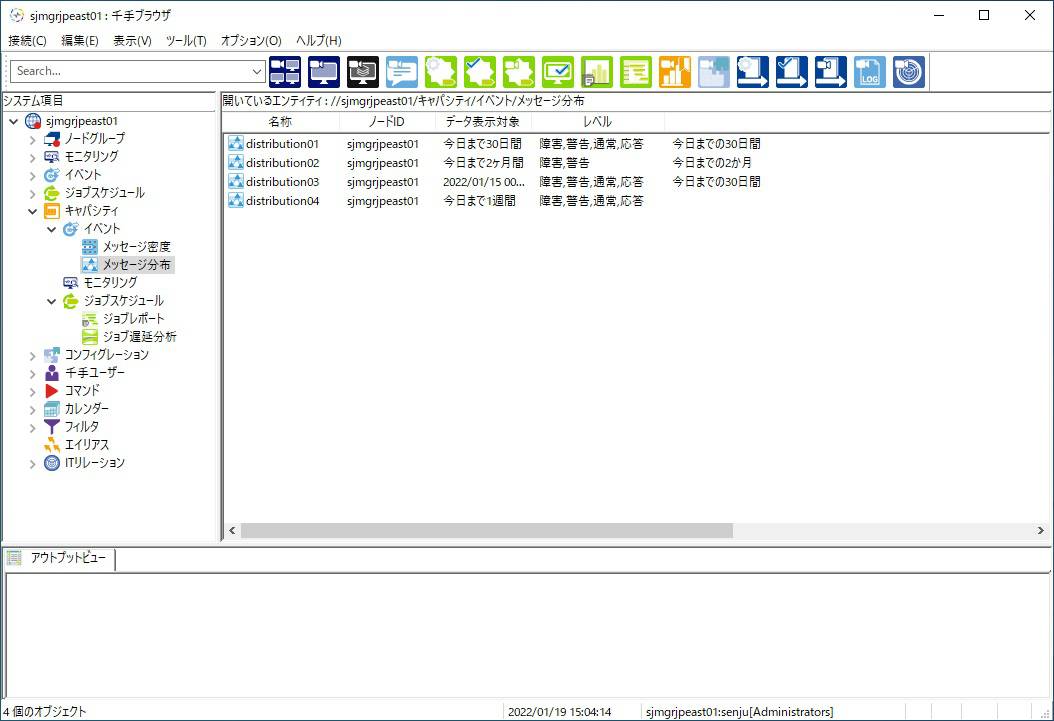The image size is (1054, 721).
Task: Click the green bar chart toolbar icon
Action: click(597, 72)
